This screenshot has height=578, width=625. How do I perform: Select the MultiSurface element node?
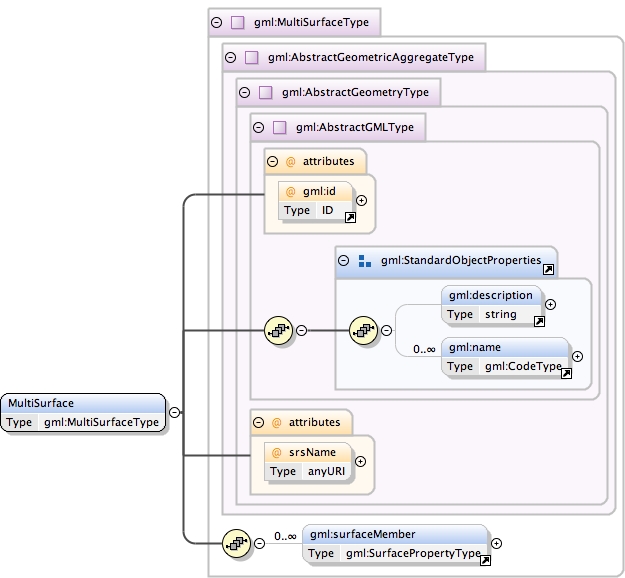[x=83, y=413]
